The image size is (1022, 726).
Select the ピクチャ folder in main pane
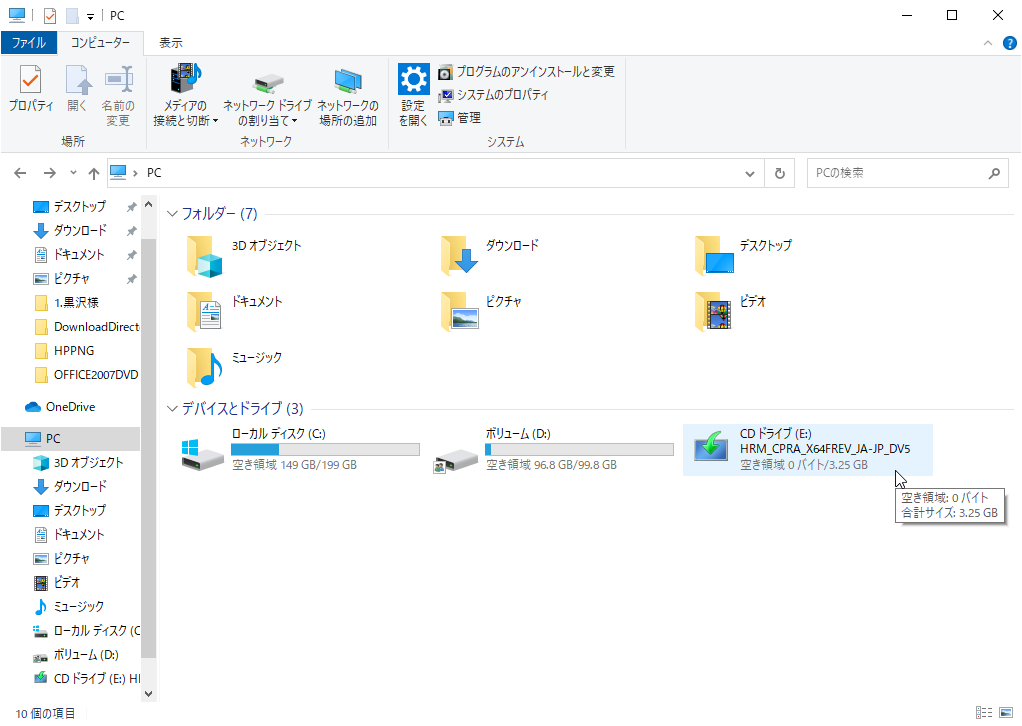point(482,313)
